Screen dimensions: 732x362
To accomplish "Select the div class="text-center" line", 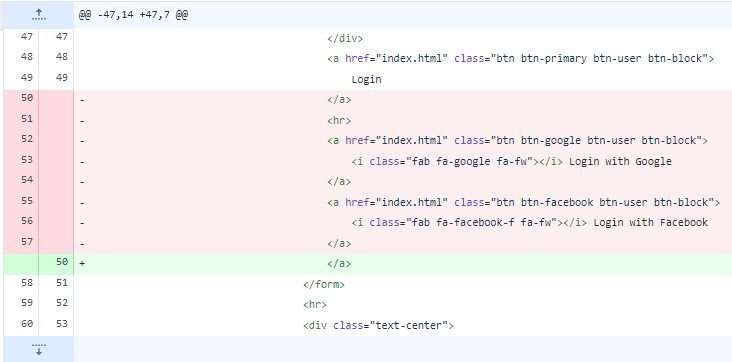I will (x=378, y=325).
